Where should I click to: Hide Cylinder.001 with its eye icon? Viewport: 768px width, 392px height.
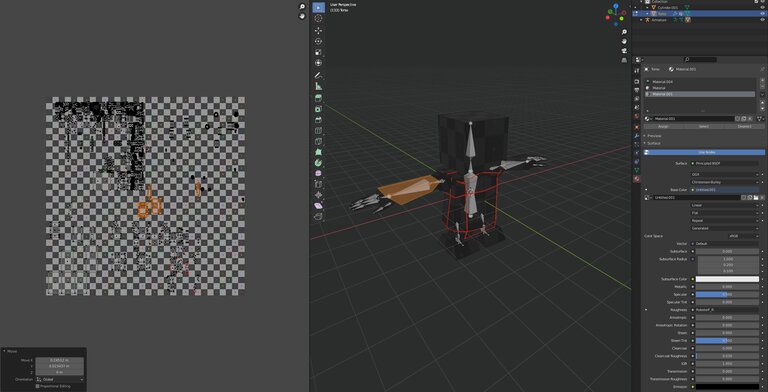click(763, 7)
